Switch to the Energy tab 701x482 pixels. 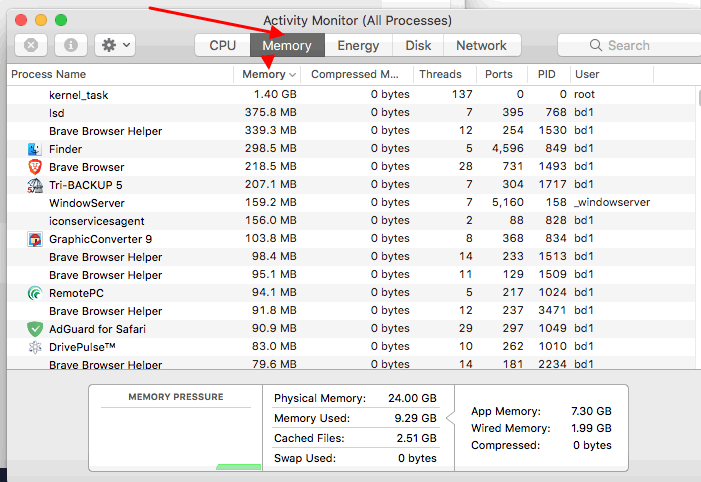(358, 45)
